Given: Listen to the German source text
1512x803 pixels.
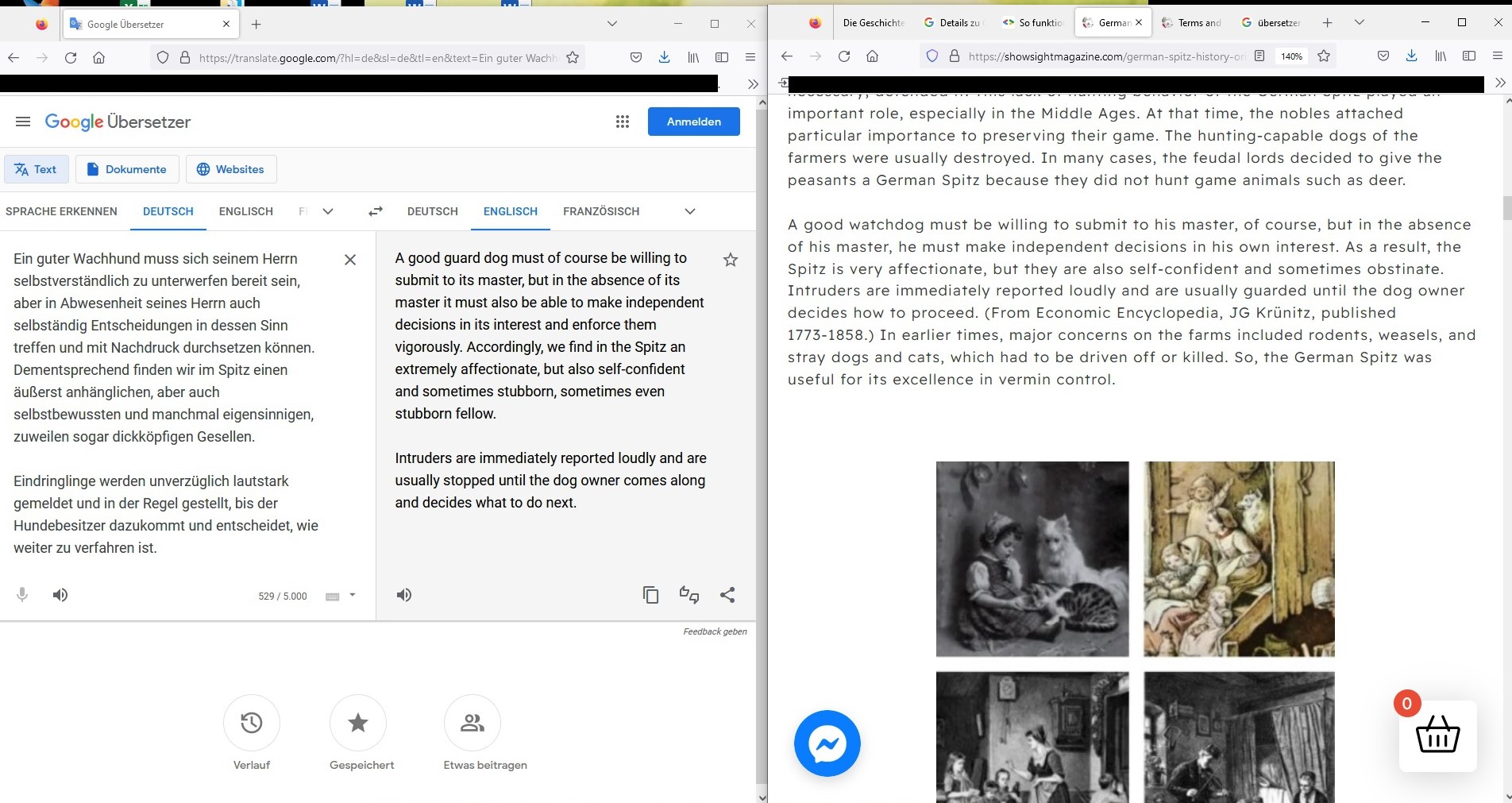Looking at the screenshot, I should point(60,595).
